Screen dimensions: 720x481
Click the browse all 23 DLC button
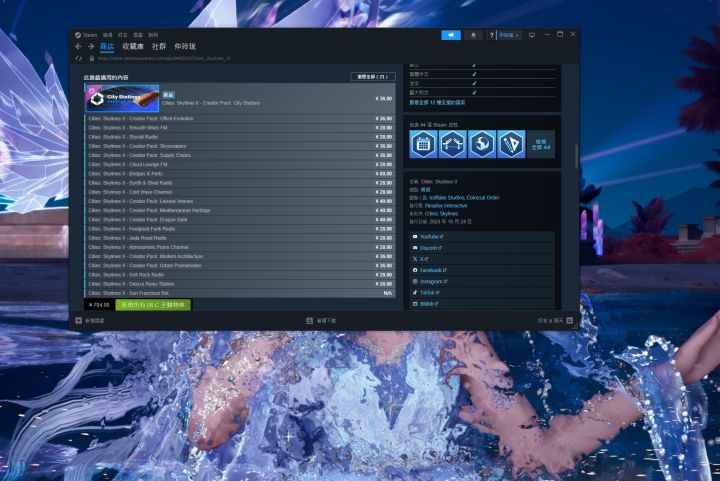(372, 77)
